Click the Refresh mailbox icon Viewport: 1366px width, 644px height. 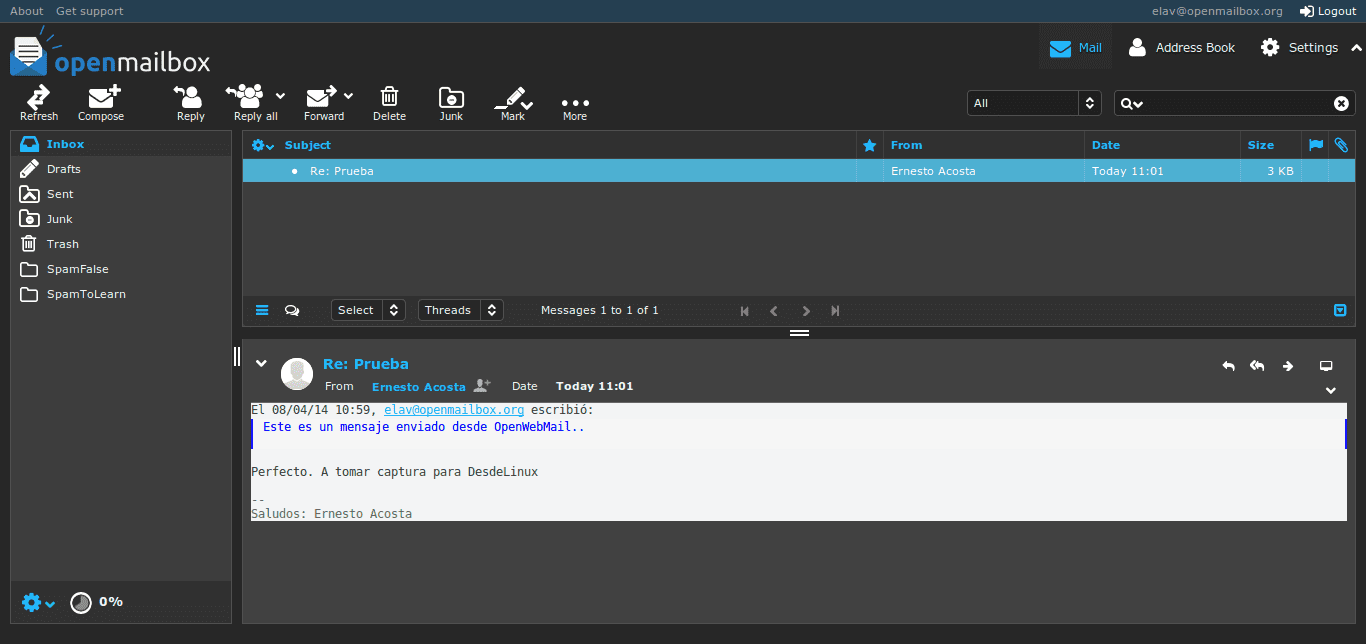[39, 103]
